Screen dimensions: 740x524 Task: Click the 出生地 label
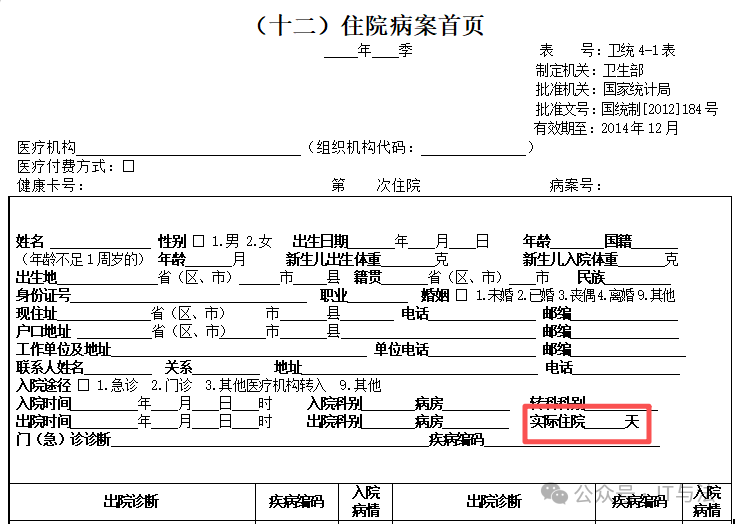36,277
